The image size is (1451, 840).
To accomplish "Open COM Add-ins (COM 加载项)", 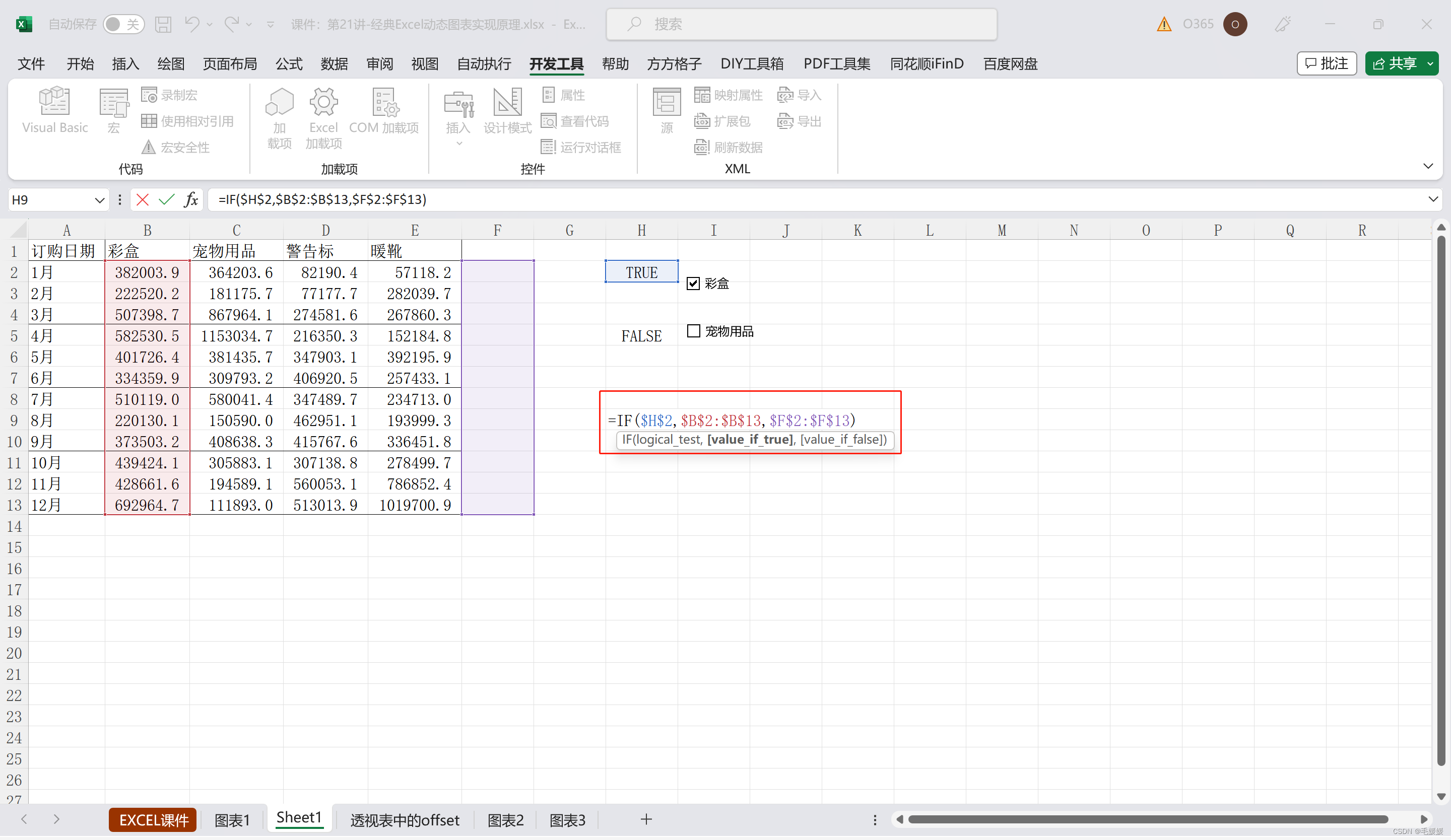I will click(384, 111).
